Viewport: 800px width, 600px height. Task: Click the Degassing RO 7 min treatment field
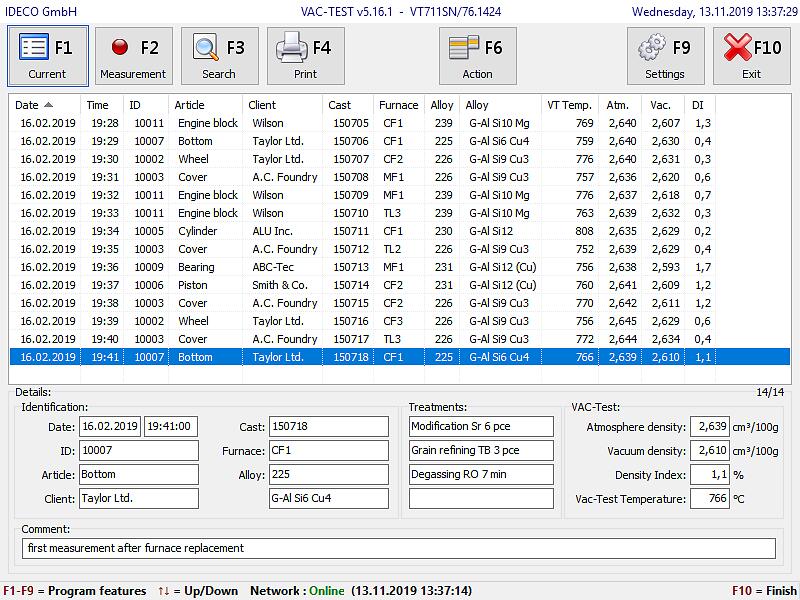(x=481, y=474)
